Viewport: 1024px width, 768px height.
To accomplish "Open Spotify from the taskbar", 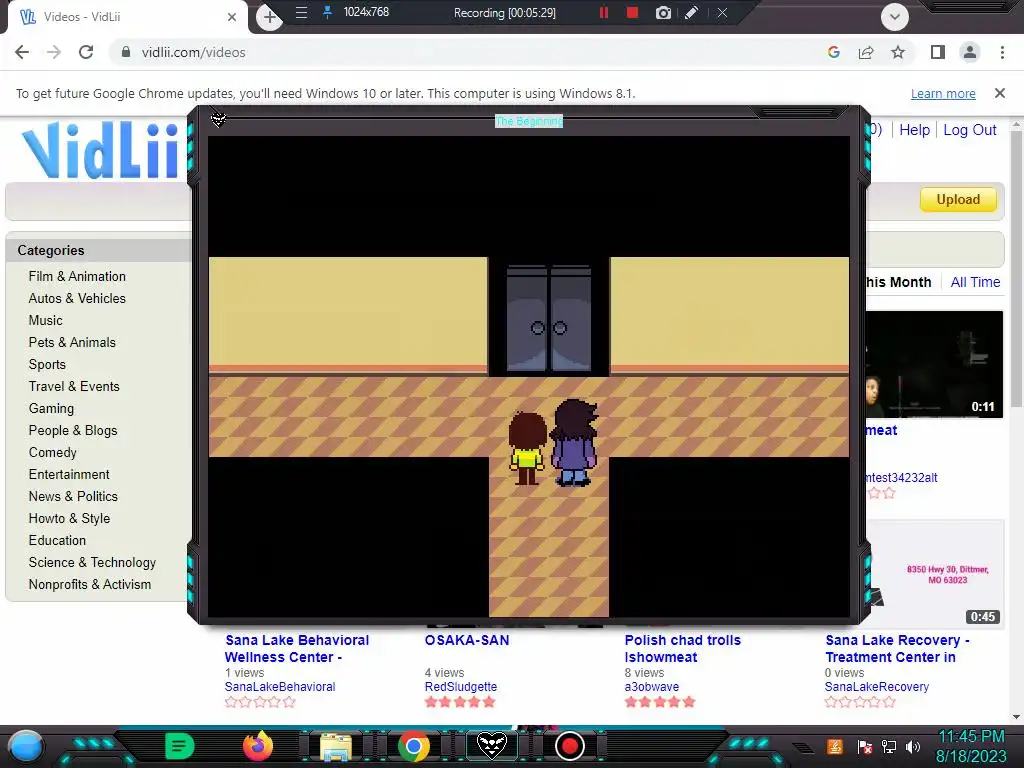I will pyautogui.click(x=180, y=746).
